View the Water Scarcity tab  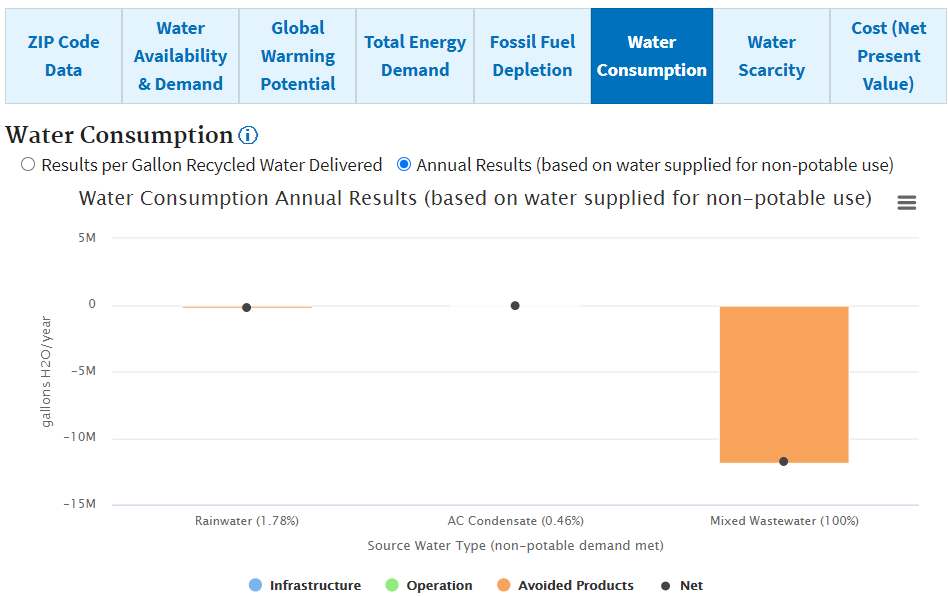(x=771, y=56)
